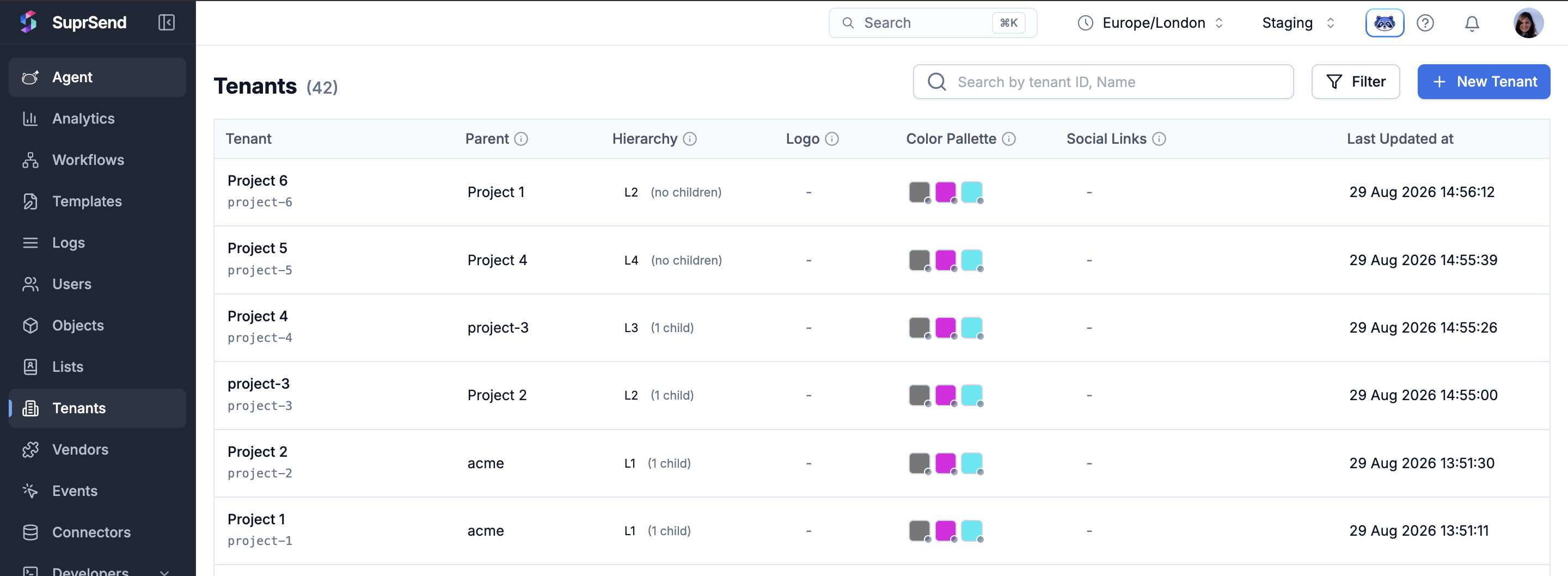1568x576 pixels.
Task: Click the Lists sidebar icon
Action: tap(30, 366)
